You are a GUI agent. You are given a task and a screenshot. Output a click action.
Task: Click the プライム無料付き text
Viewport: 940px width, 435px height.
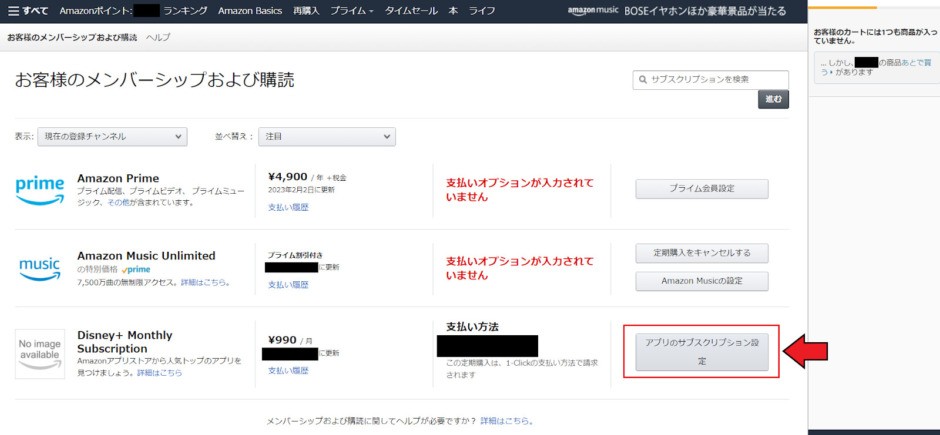pyautogui.click(x=295, y=255)
